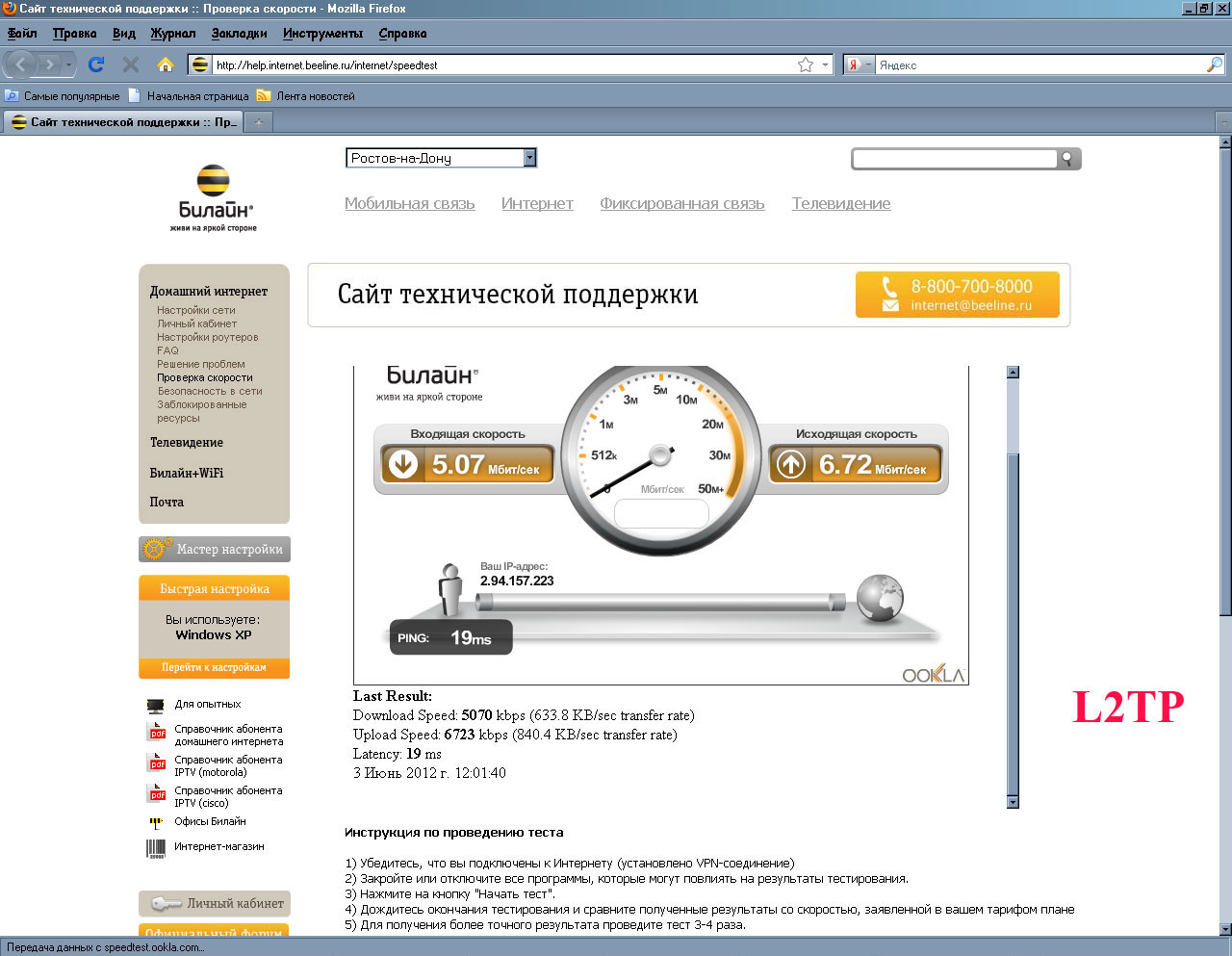Open Решение проблем in sidebar
This screenshot has height=956, width=1232.
click(x=201, y=364)
